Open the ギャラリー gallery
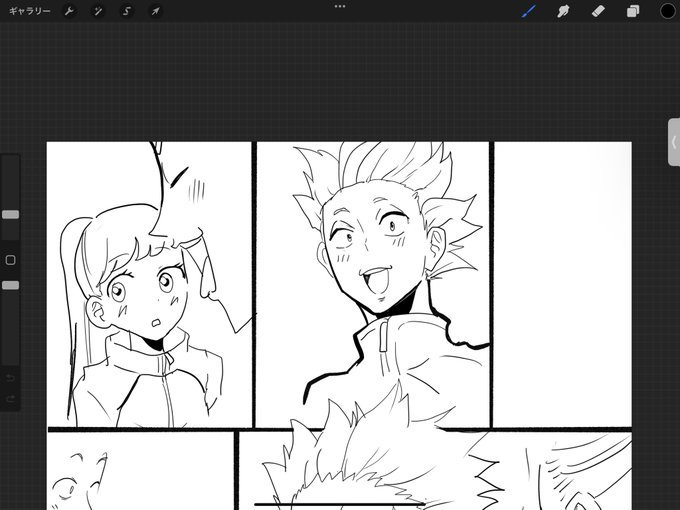The height and width of the screenshot is (510, 680). click(29, 11)
